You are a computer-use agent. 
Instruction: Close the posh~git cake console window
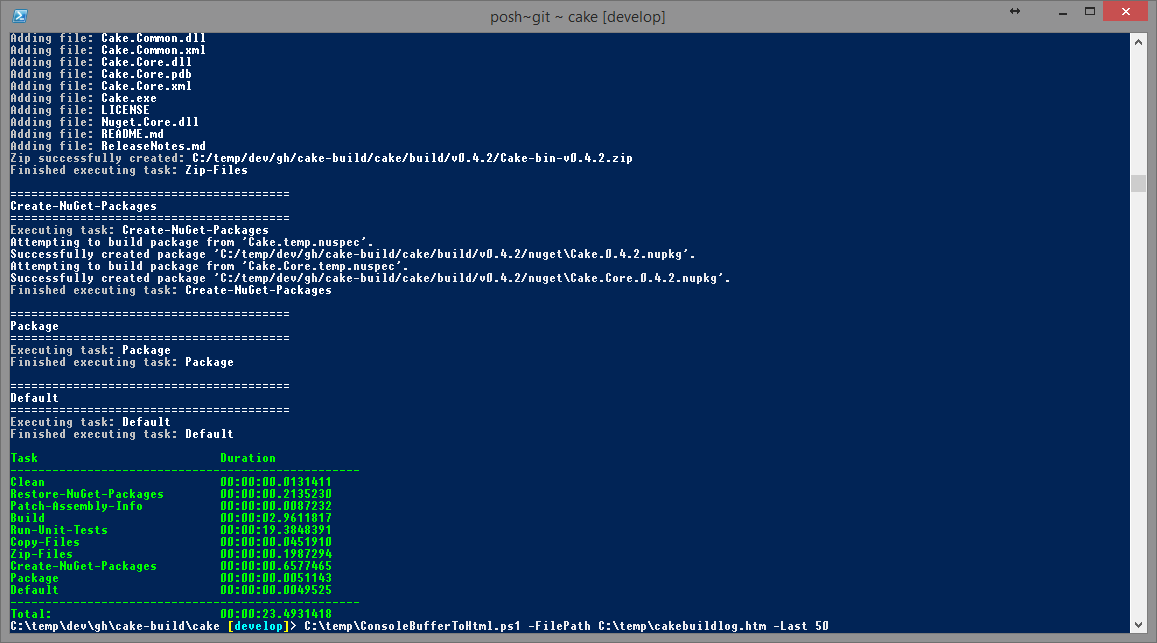pyautogui.click(x=1125, y=11)
